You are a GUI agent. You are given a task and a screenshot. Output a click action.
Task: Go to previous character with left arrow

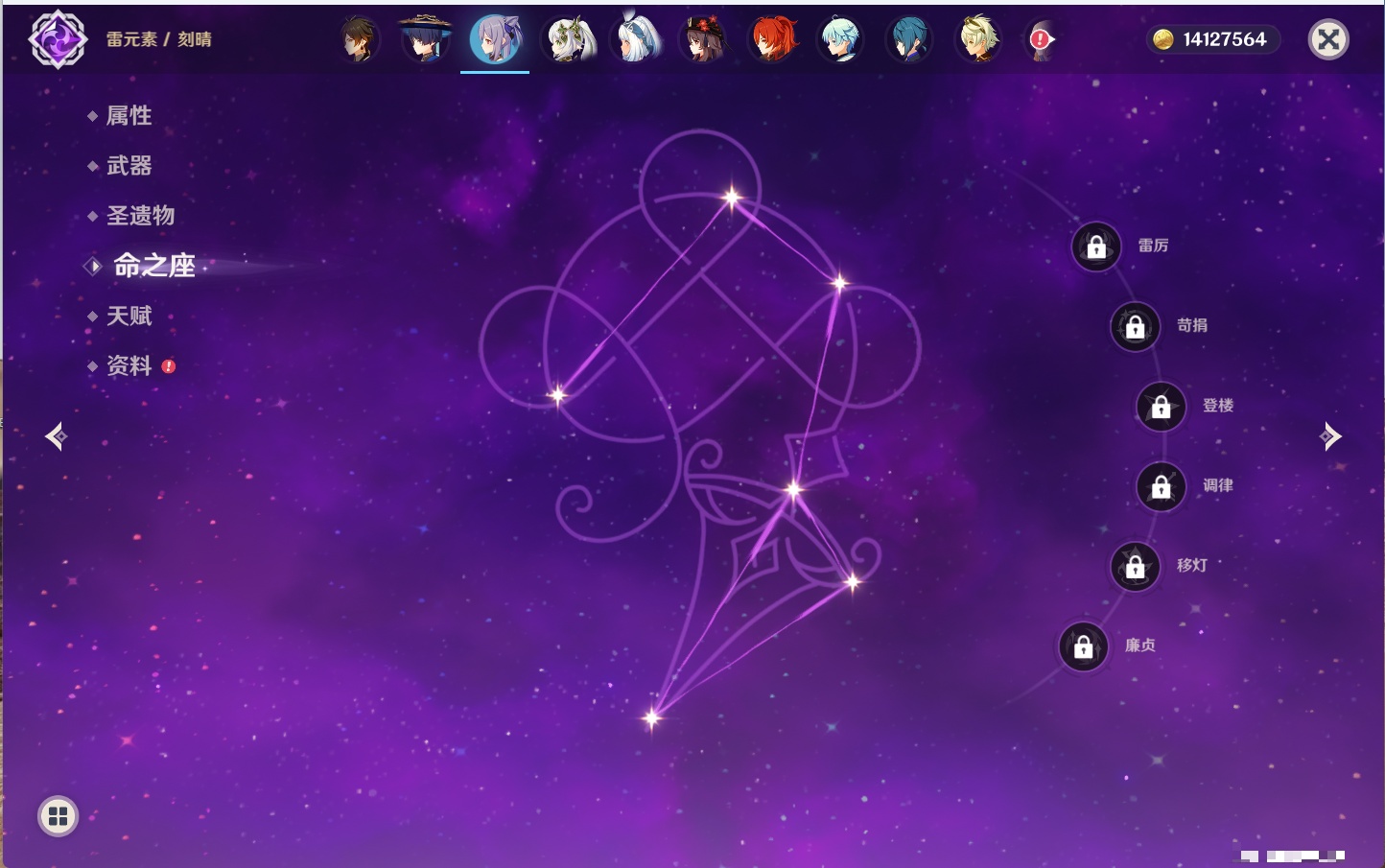tap(56, 436)
